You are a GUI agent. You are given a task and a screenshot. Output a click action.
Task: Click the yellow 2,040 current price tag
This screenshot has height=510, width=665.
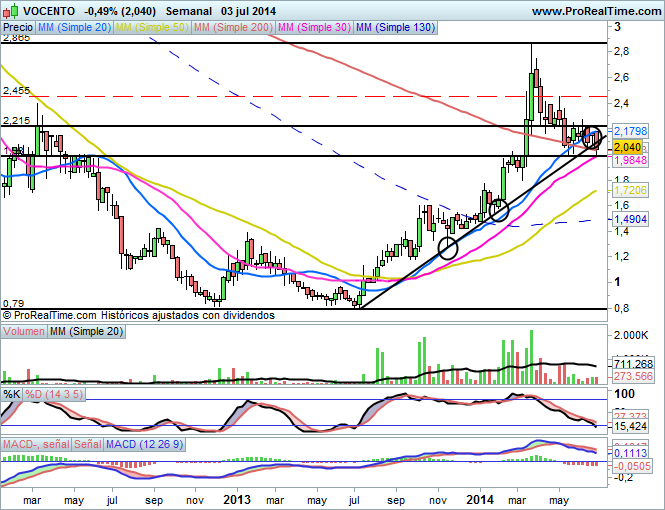(x=626, y=146)
